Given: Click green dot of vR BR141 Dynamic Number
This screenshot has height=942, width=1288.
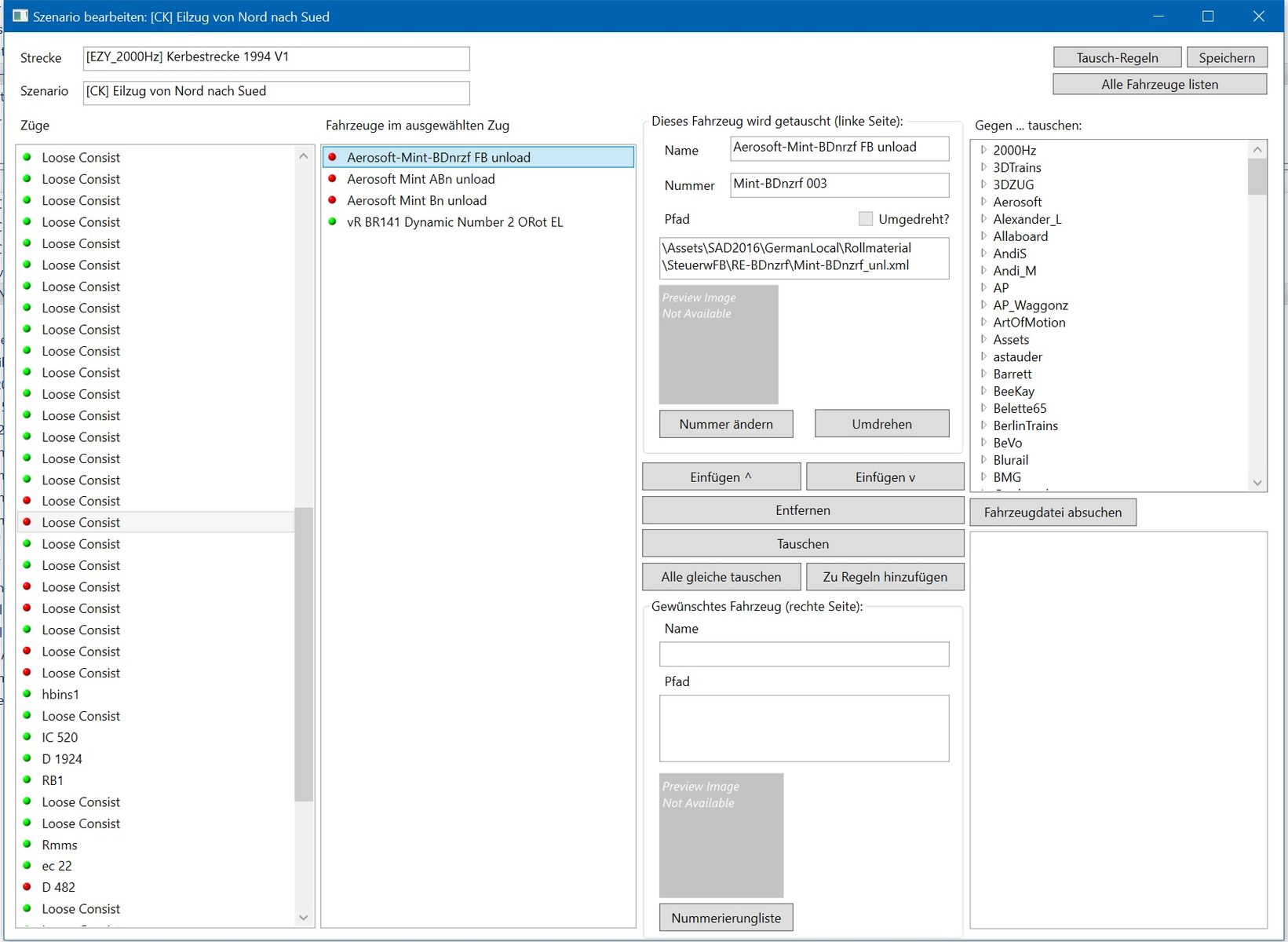Looking at the screenshot, I should click(332, 222).
